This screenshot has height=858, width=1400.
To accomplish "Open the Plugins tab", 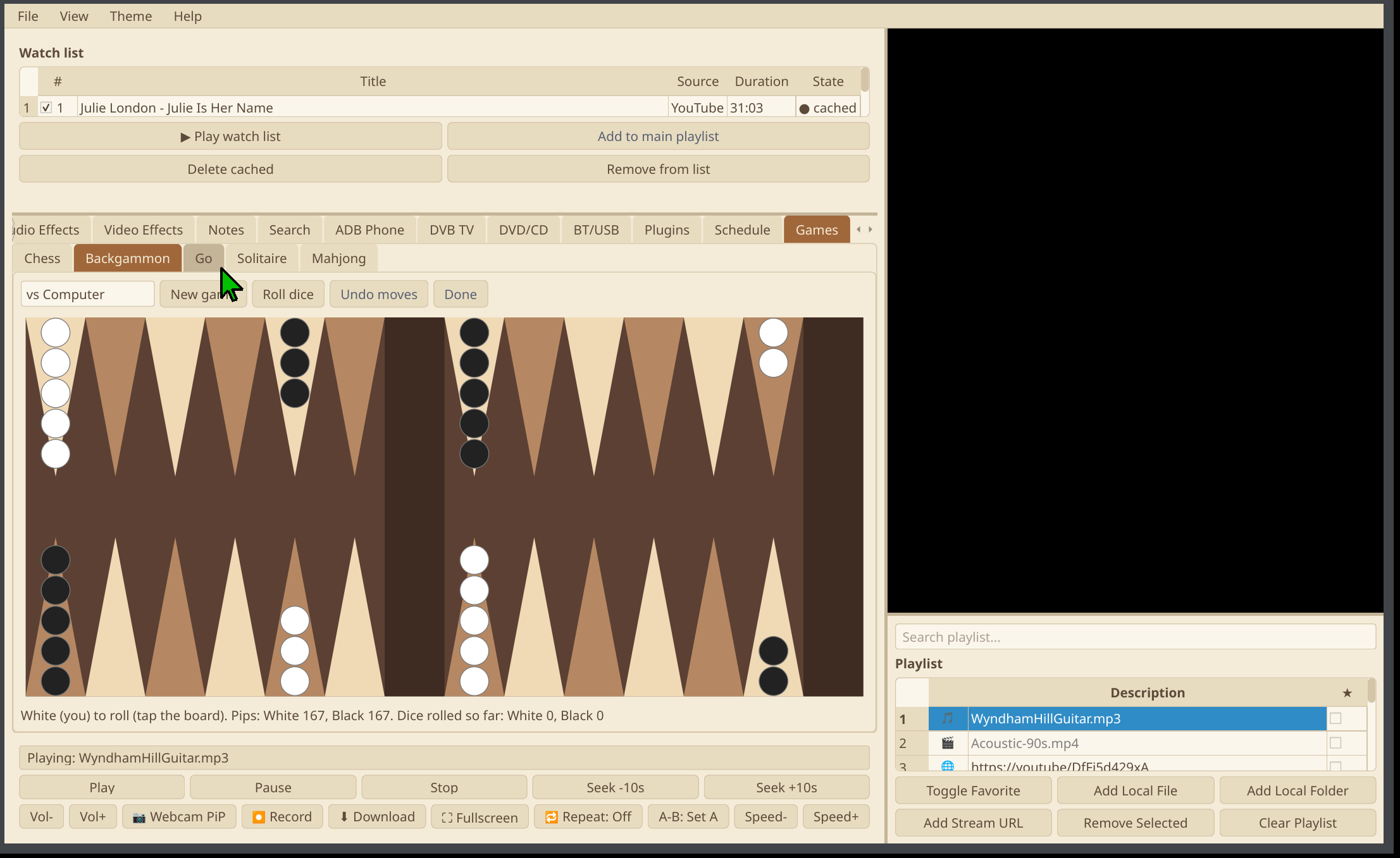I will click(x=667, y=230).
